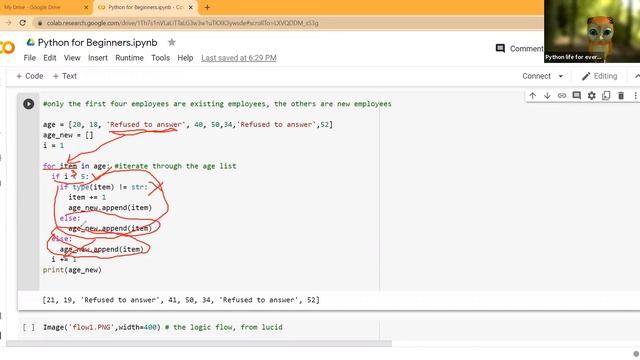This screenshot has width=640, height=360.
Task: Click the i = 1 line
Action: tap(53, 145)
